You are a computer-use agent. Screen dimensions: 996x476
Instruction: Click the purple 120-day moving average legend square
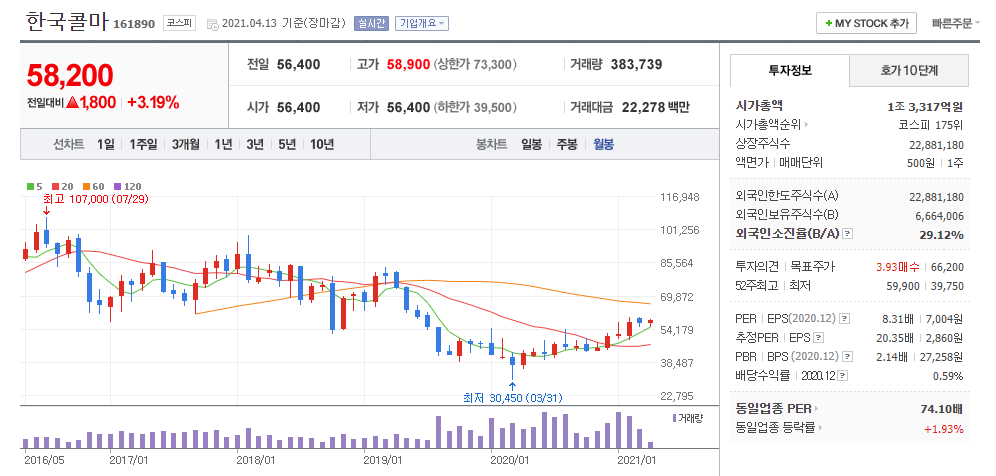[117, 187]
